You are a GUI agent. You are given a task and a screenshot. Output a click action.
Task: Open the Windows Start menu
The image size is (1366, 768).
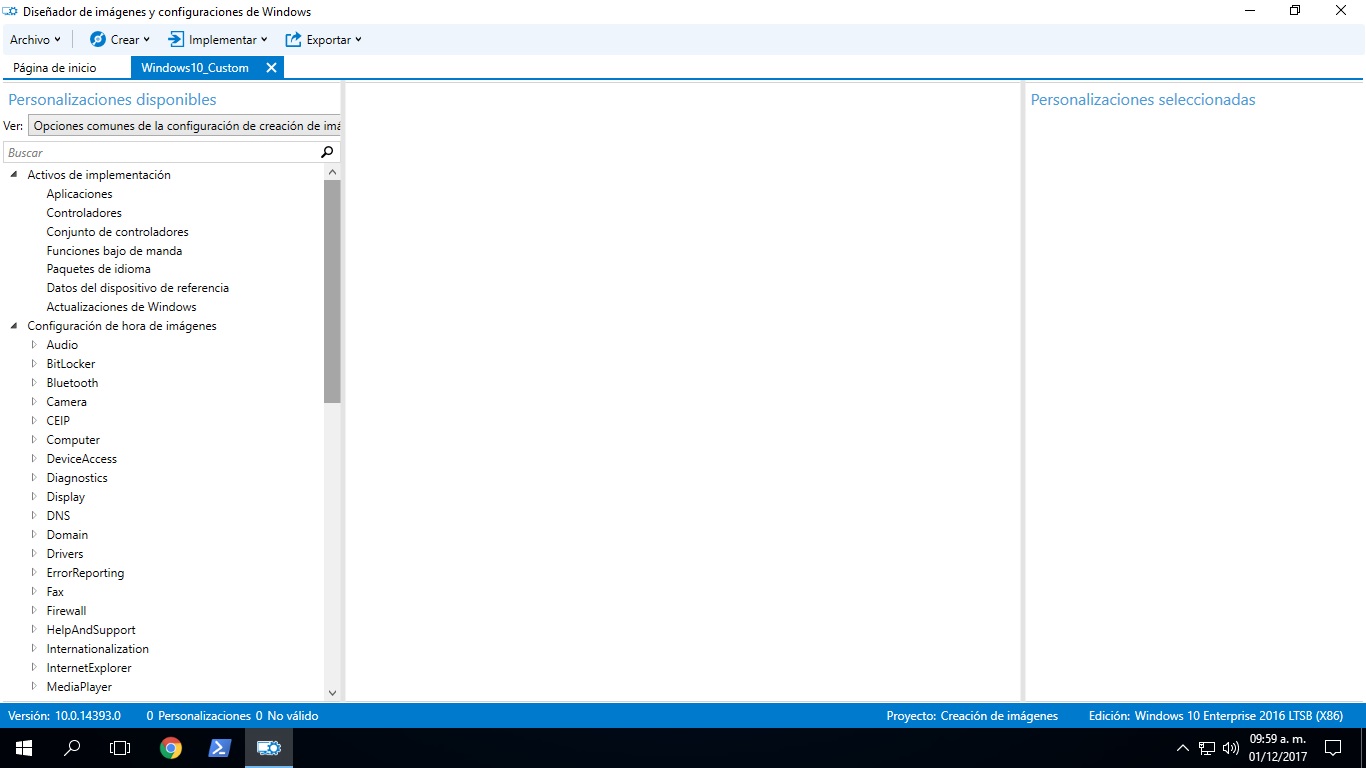click(x=24, y=748)
